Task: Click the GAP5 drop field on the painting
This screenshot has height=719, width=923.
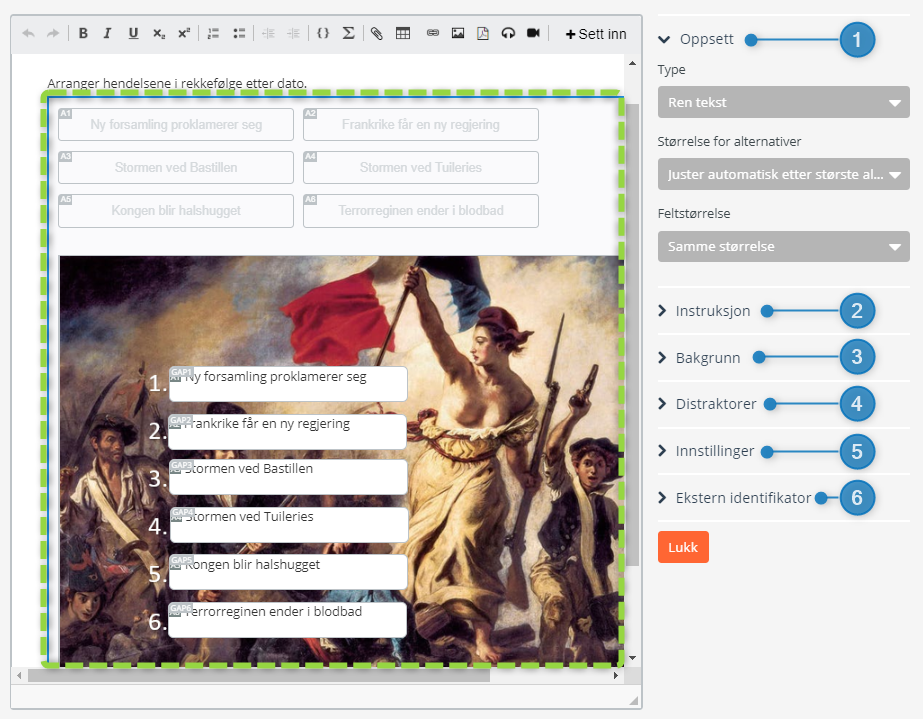Action: 288,572
